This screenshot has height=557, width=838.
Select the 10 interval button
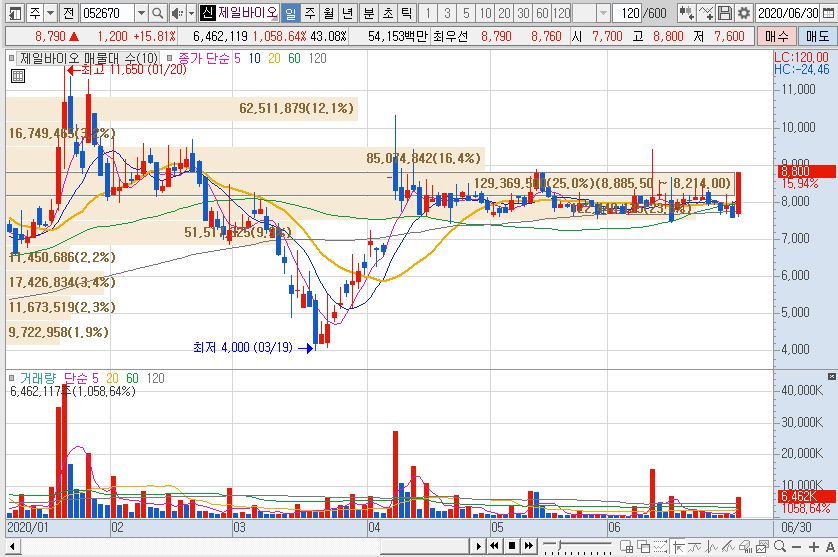point(485,13)
